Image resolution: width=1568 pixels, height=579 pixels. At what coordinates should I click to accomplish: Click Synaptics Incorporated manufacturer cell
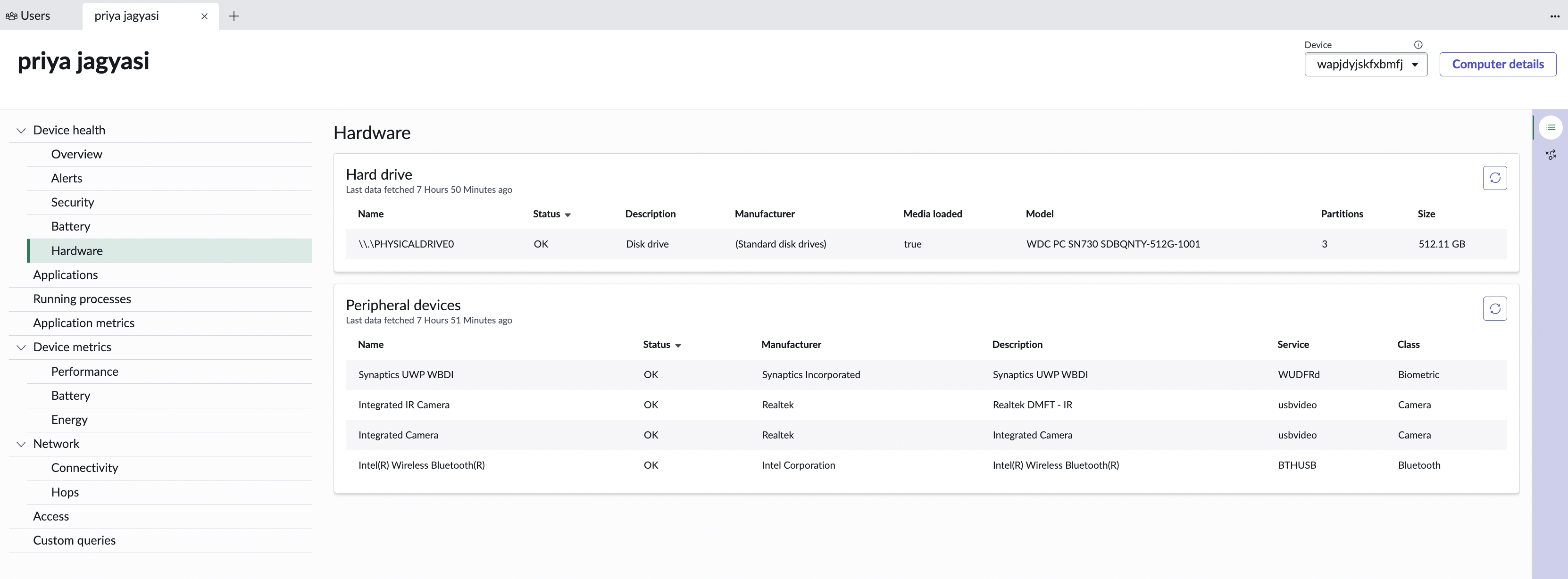click(x=811, y=375)
